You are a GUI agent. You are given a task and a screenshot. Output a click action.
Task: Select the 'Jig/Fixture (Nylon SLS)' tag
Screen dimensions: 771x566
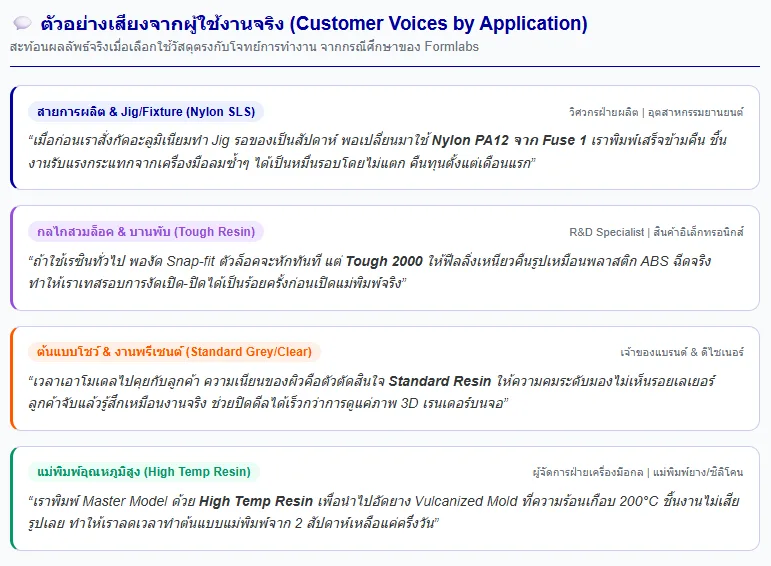(146, 112)
